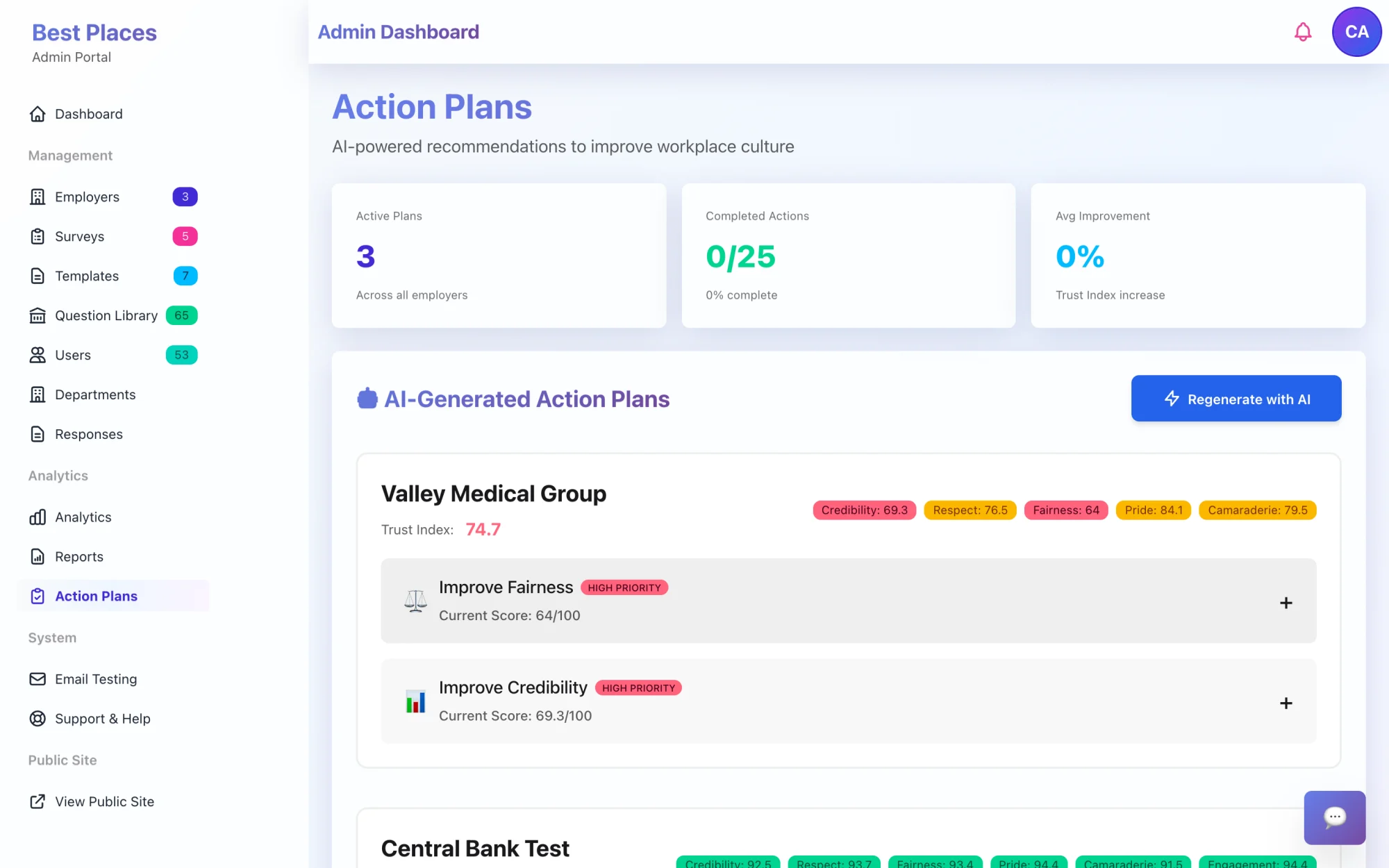
Task: Click the Fairness: 64 score tag
Action: (1066, 510)
